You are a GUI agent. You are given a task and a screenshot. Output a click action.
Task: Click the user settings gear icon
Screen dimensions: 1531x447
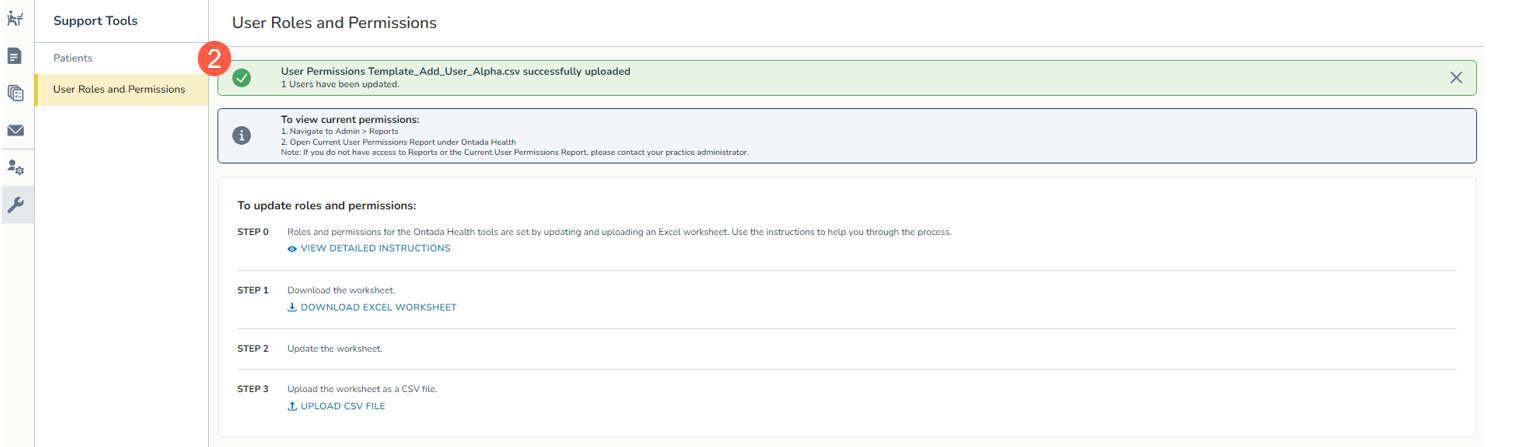point(16,167)
